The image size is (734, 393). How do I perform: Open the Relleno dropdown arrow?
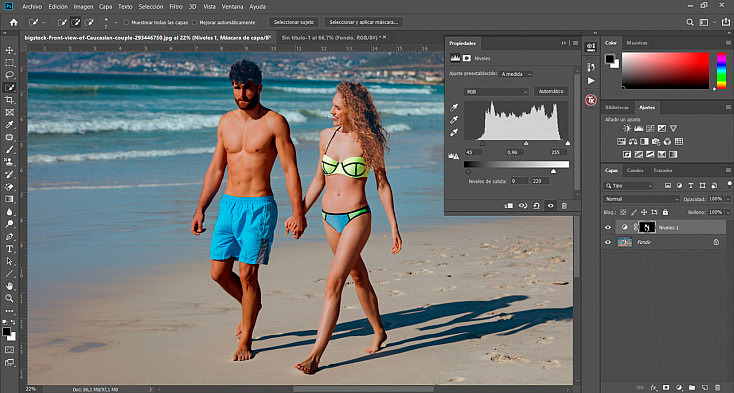(x=728, y=212)
